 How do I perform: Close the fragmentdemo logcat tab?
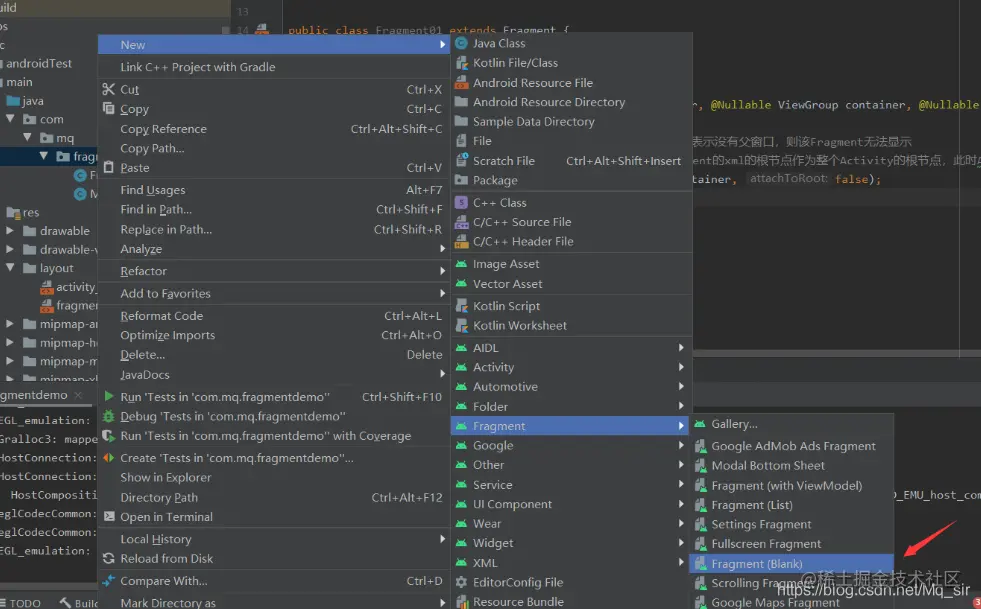[78, 395]
